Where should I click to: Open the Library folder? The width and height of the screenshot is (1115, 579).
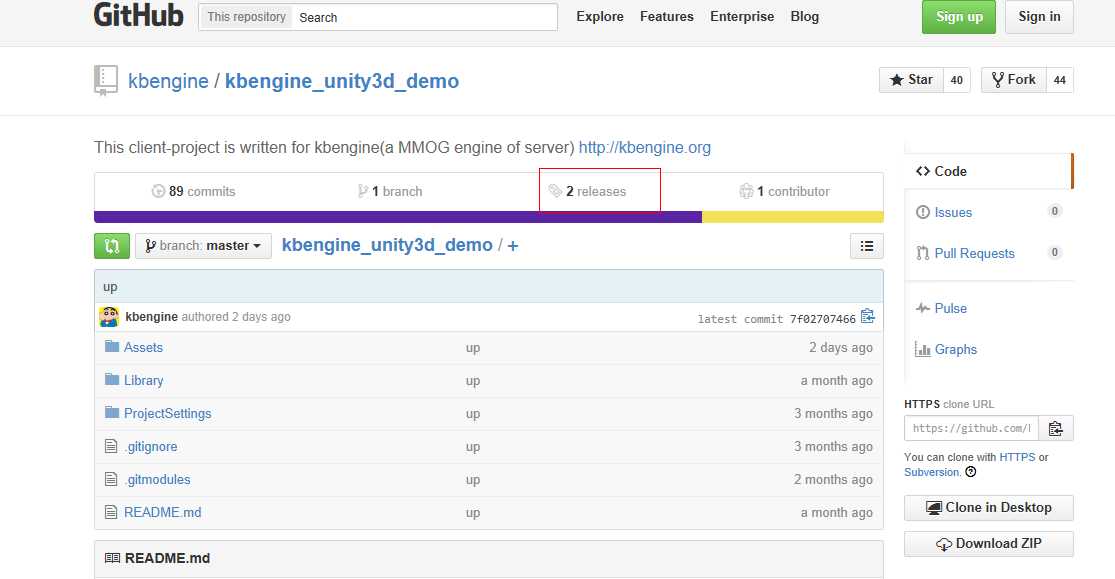[x=144, y=381]
